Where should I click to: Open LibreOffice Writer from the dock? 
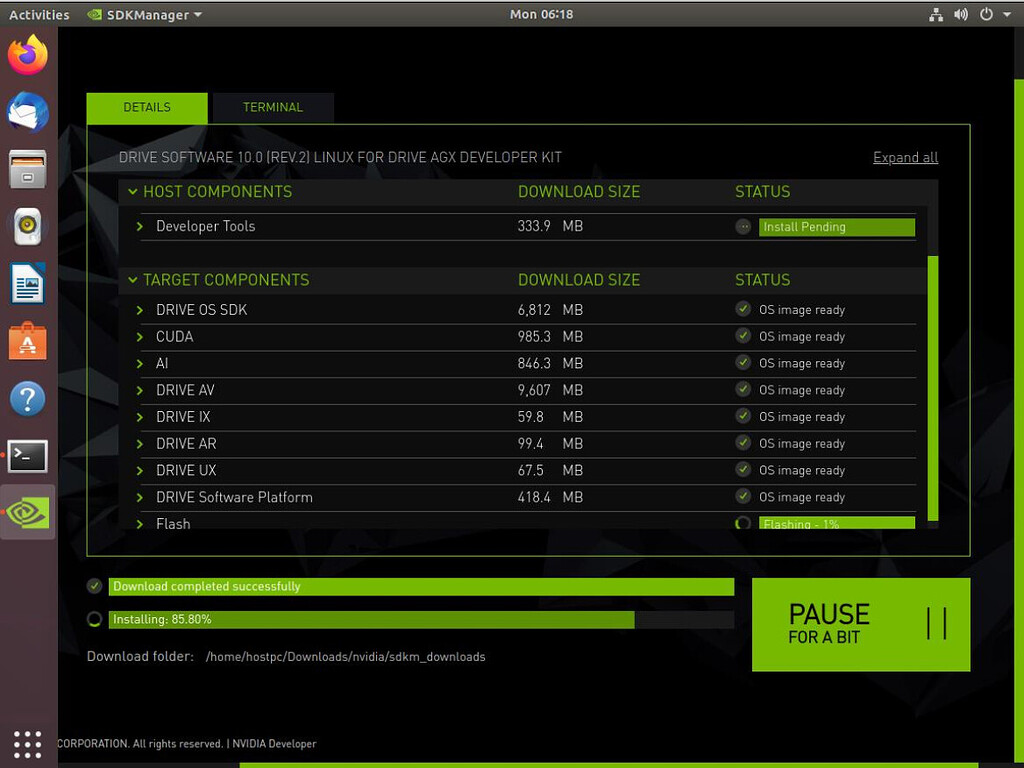[x=27, y=284]
